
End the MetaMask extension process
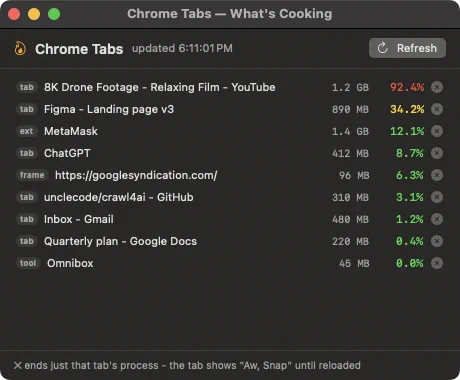(437, 131)
